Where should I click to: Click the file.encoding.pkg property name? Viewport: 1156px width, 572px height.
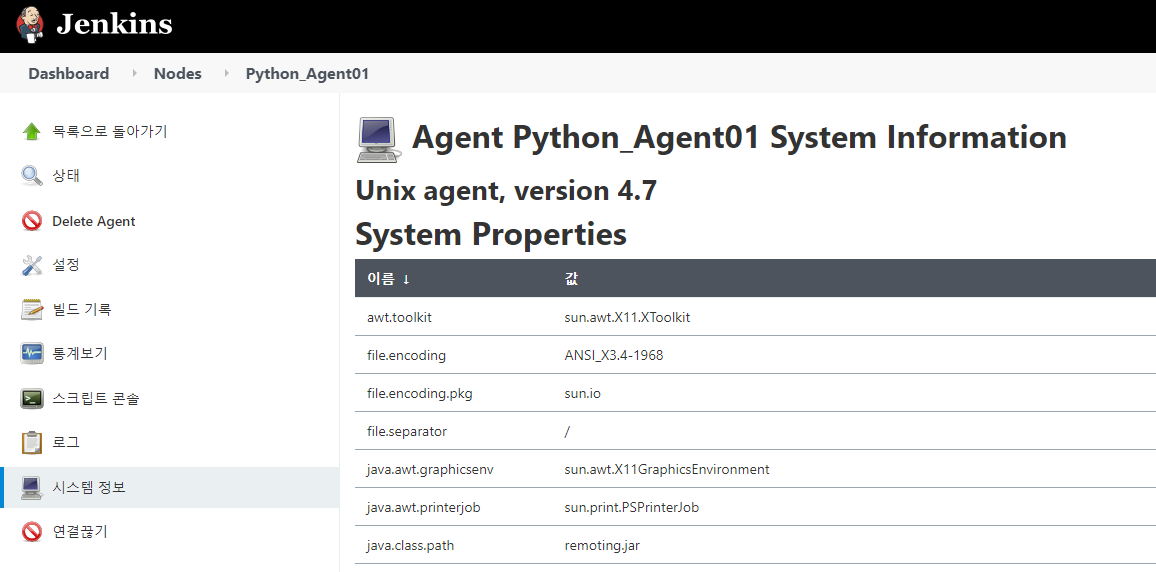point(419,394)
